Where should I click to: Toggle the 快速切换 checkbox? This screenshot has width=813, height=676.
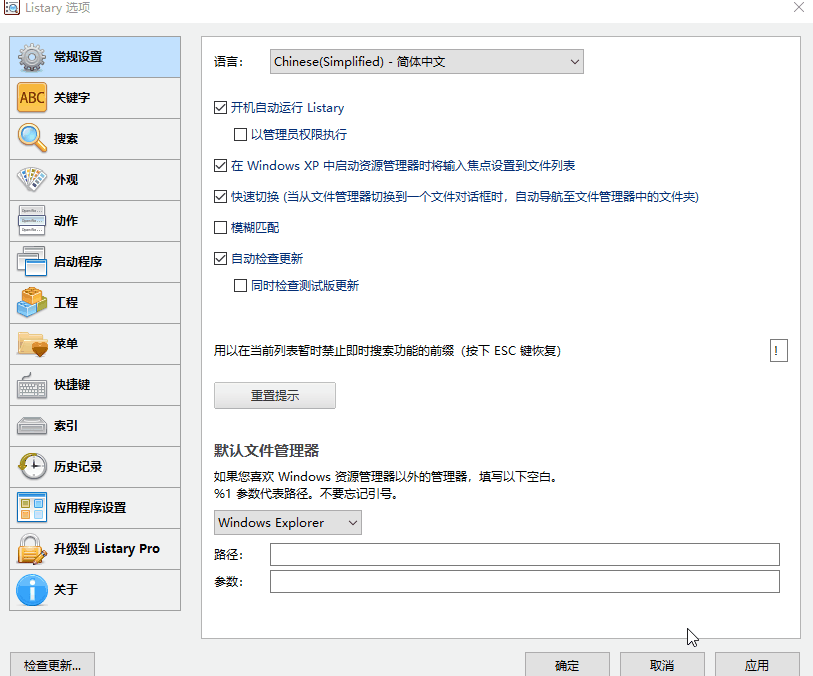(x=220, y=196)
